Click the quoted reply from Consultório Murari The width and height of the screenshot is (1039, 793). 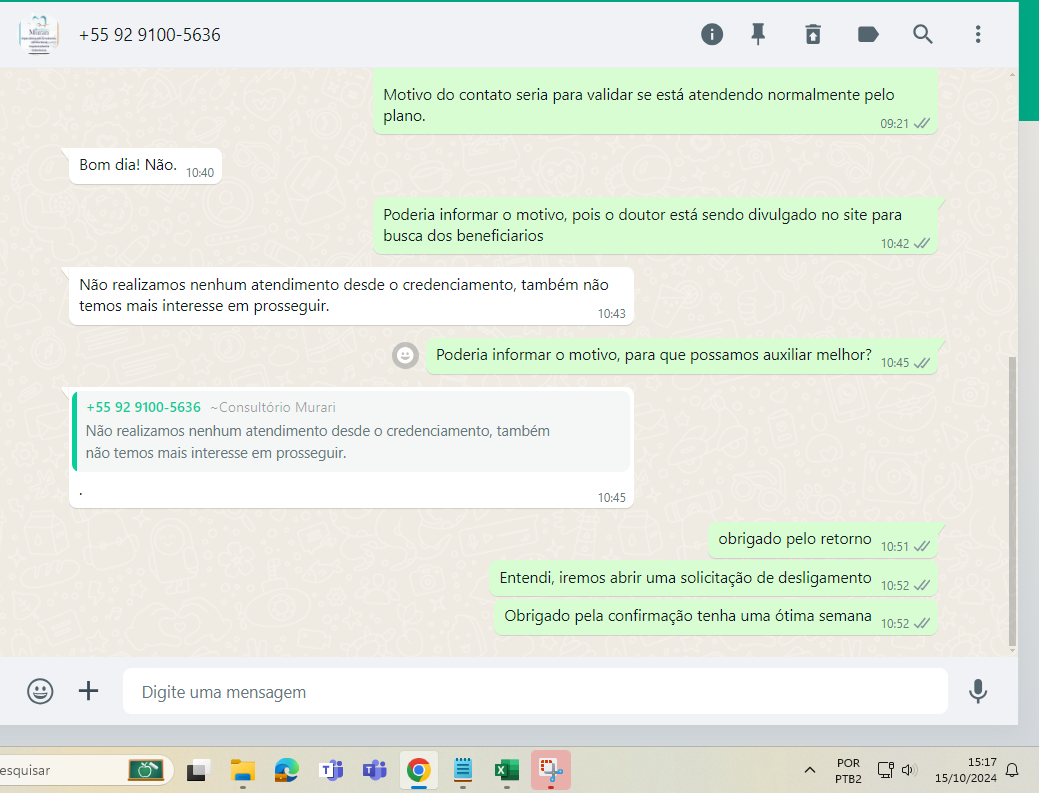coord(351,431)
